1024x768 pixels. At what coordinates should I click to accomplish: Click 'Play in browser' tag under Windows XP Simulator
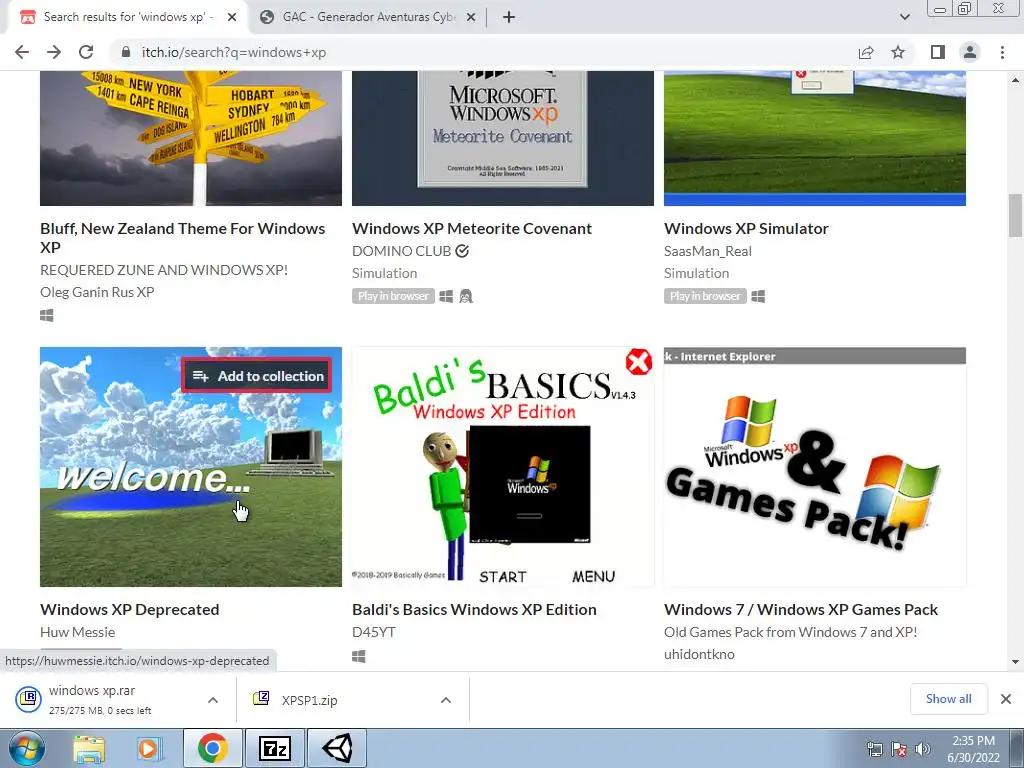tap(705, 296)
